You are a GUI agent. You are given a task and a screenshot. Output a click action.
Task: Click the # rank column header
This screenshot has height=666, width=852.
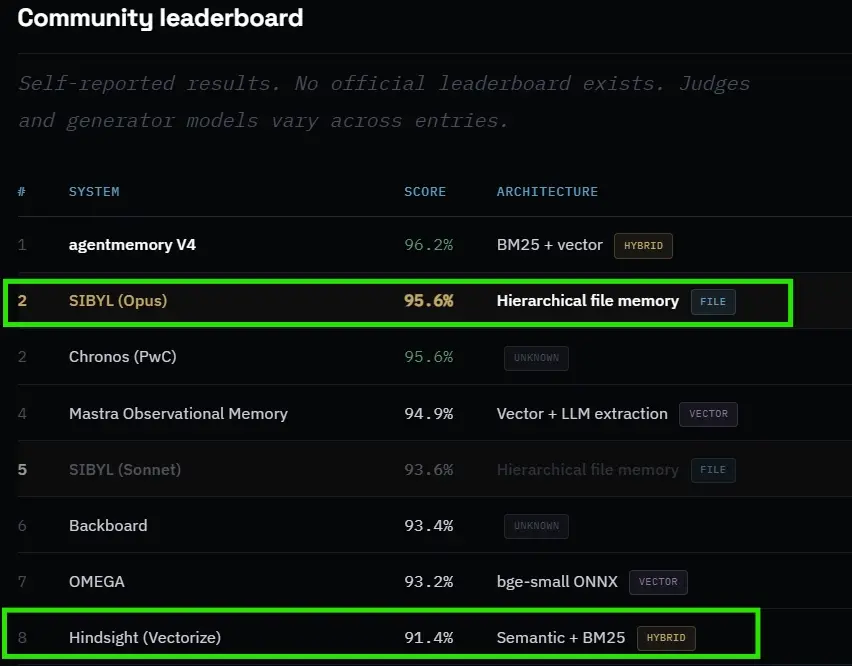22,192
